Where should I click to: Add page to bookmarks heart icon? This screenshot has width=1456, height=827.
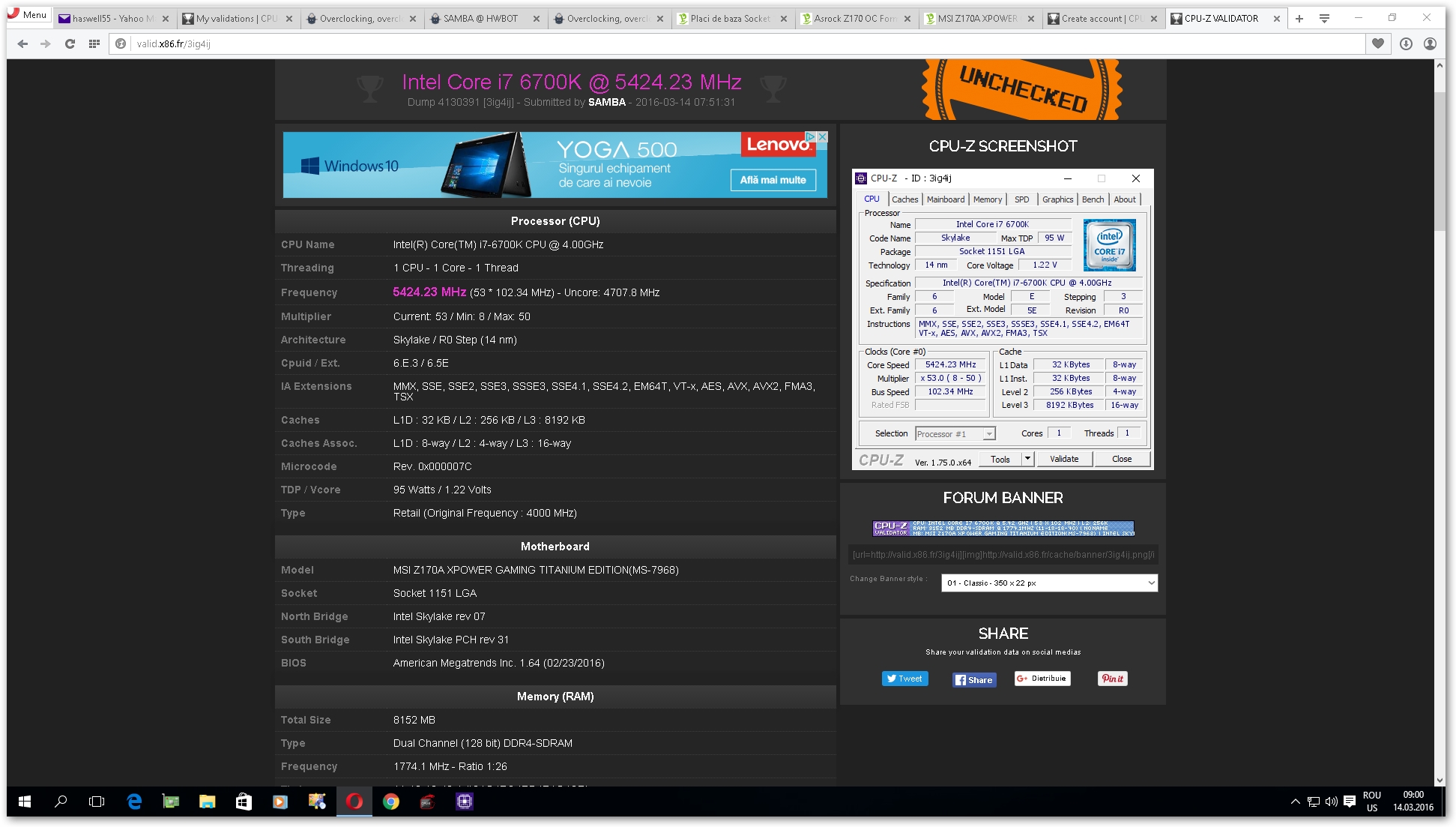1377,44
